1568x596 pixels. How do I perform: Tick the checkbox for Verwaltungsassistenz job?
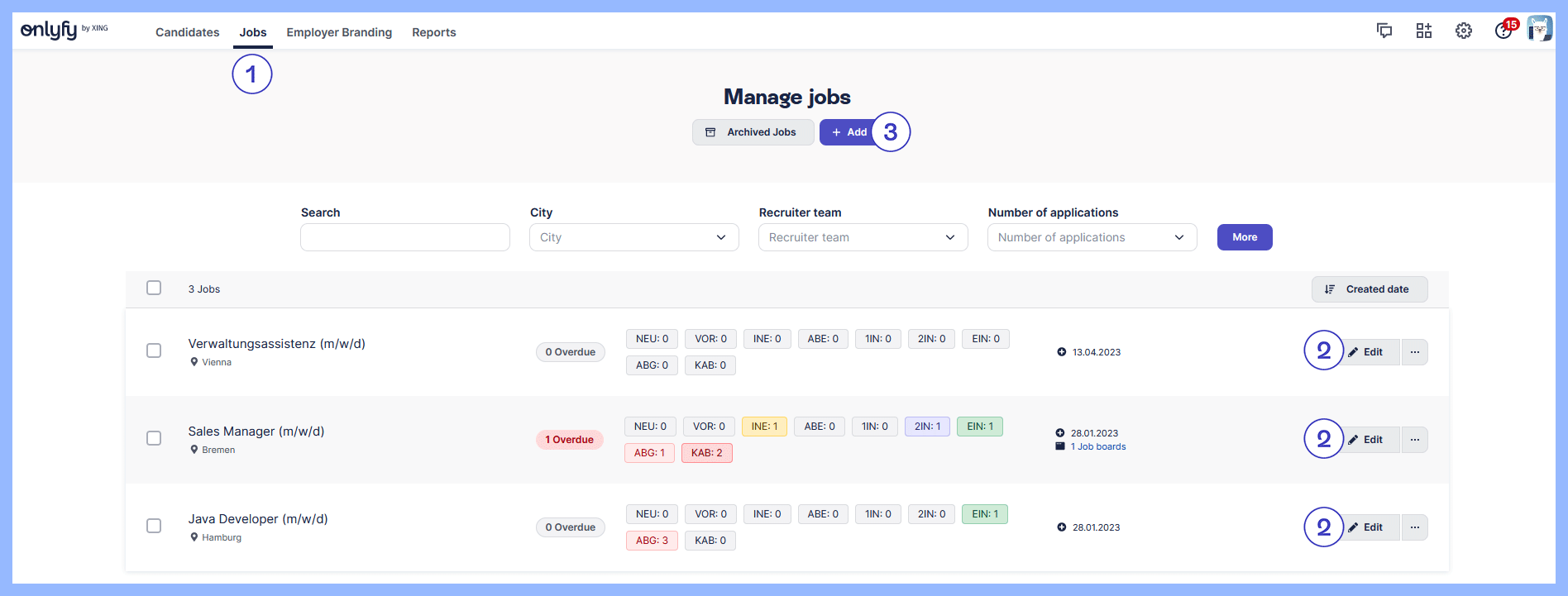click(154, 350)
